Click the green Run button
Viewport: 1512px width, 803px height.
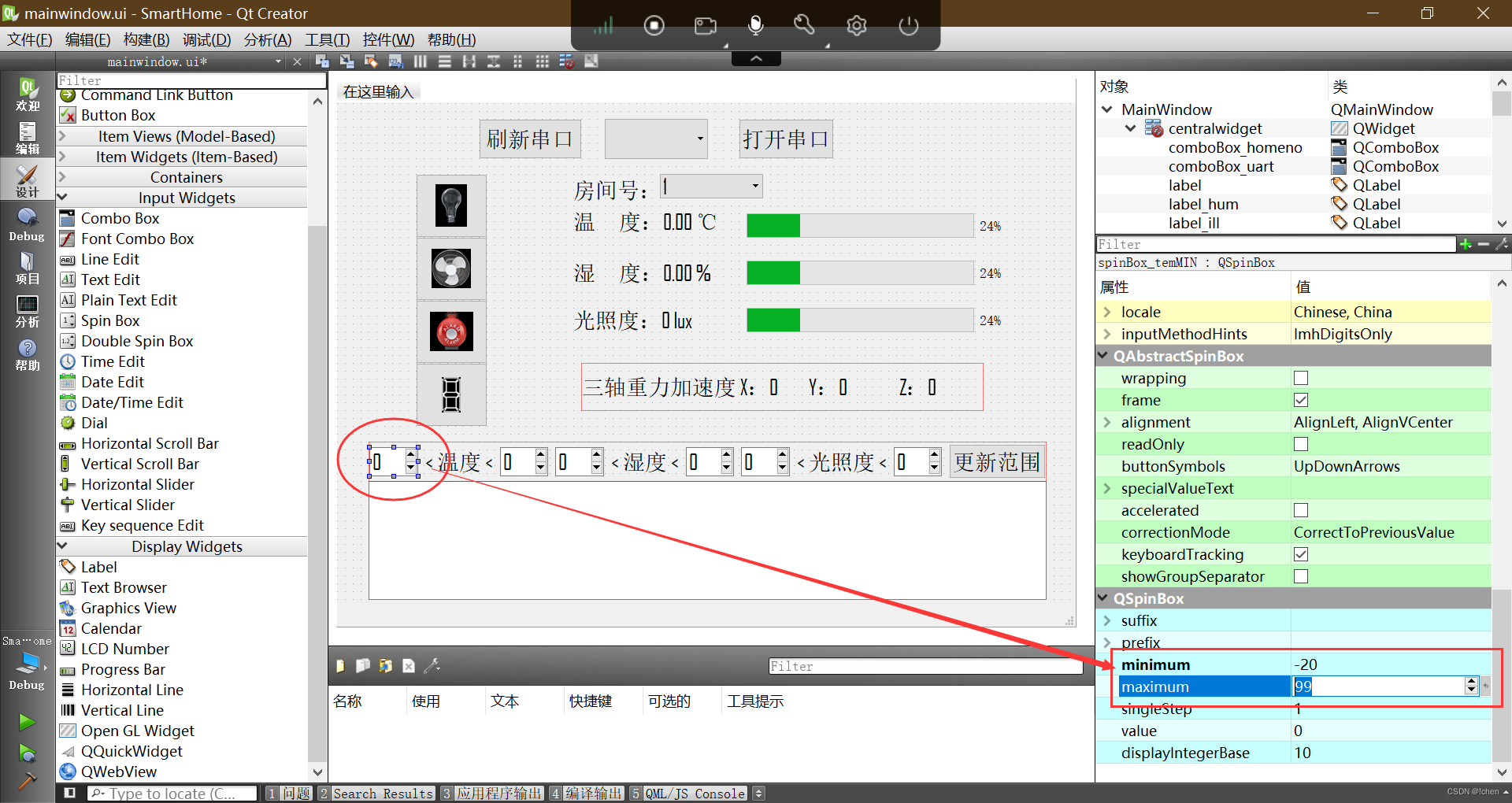(x=28, y=722)
